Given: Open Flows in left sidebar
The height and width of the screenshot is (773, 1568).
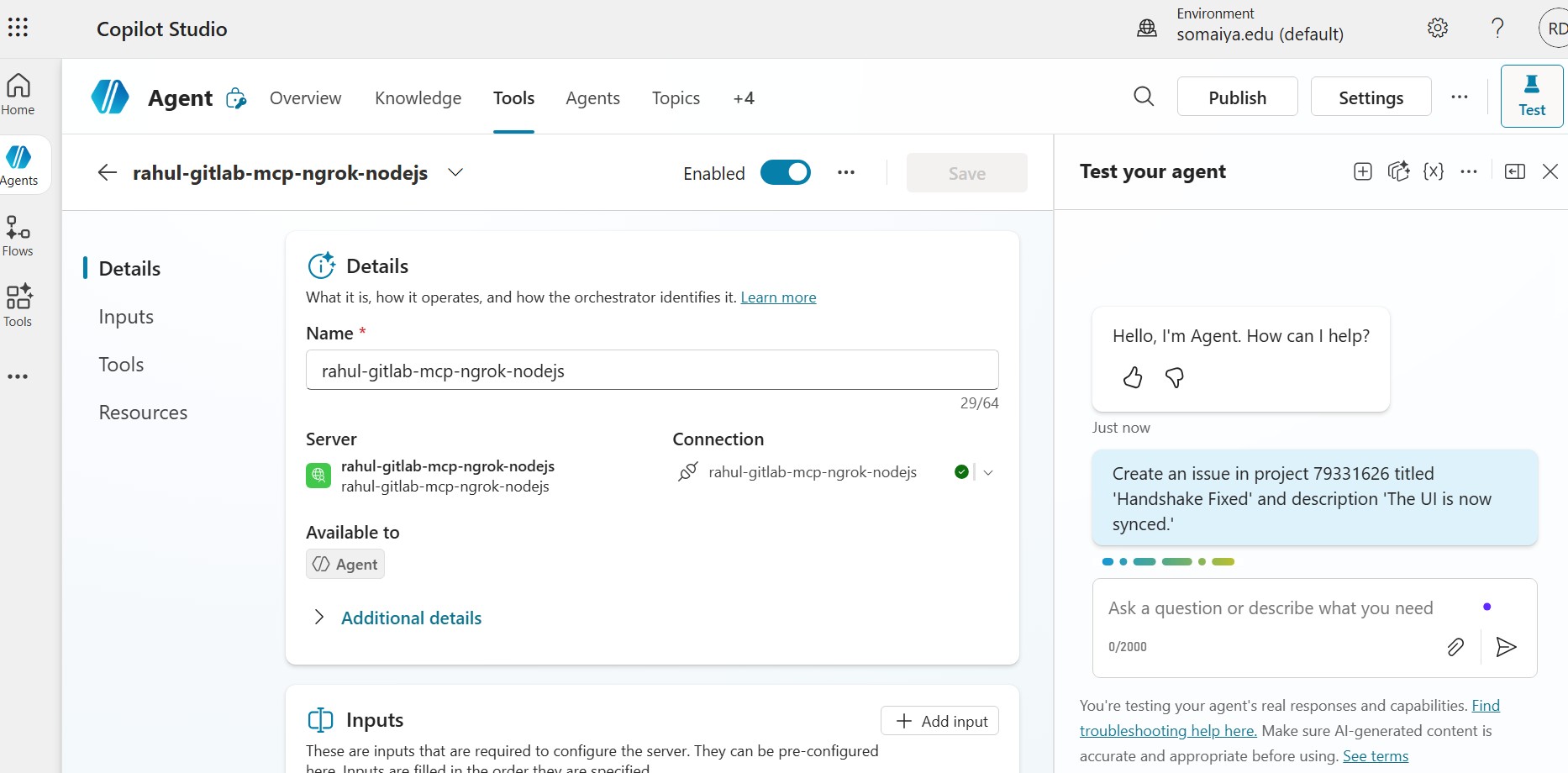Looking at the screenshot, I should [x=18, y=236].
